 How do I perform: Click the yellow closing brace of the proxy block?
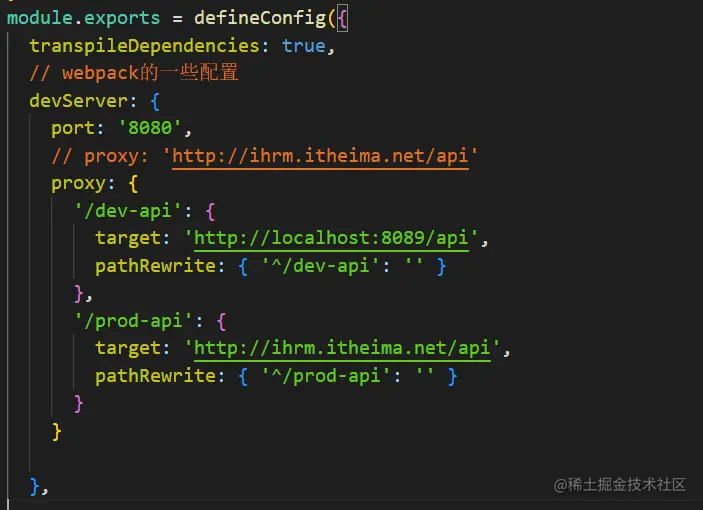point(56,432)
